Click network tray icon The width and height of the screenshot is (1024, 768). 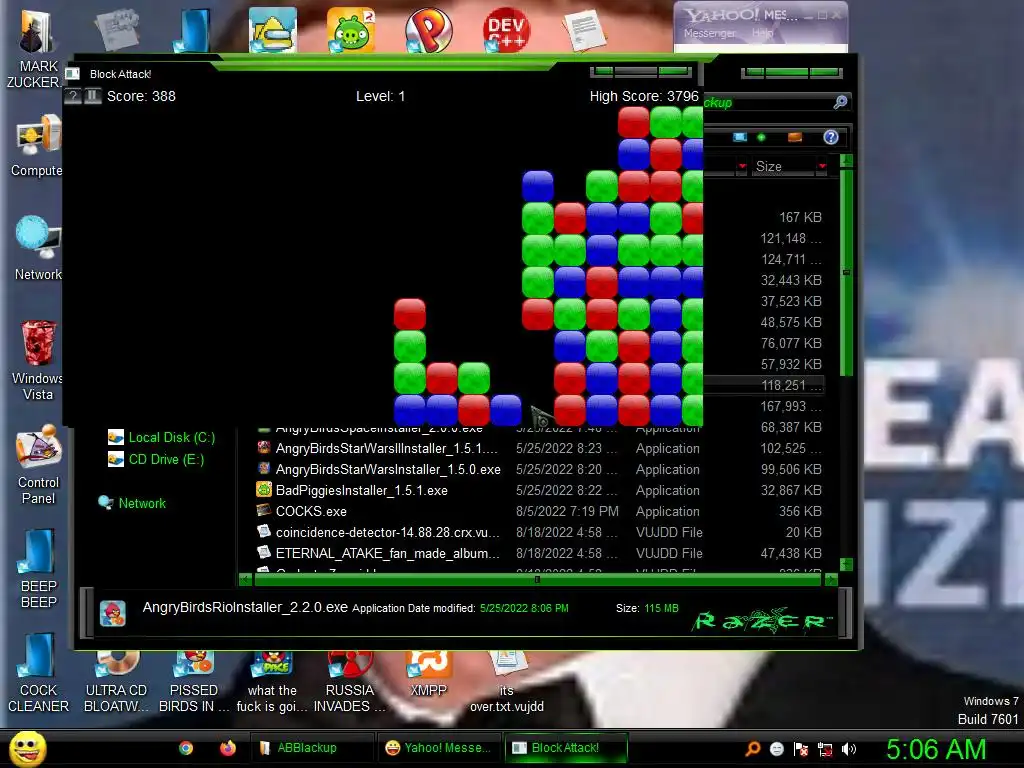[825, 749]
